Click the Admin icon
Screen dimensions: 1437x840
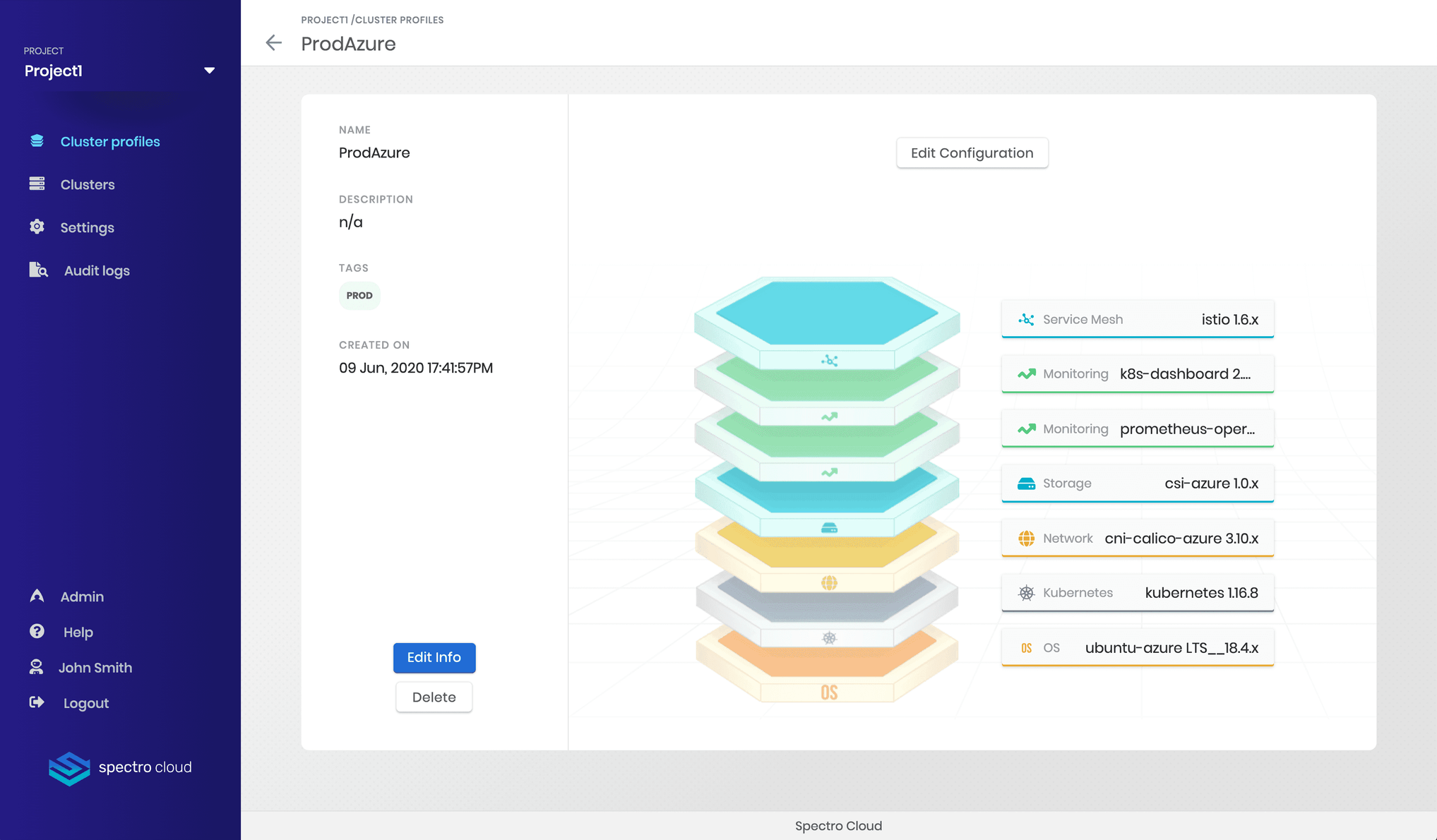[37, 596]
